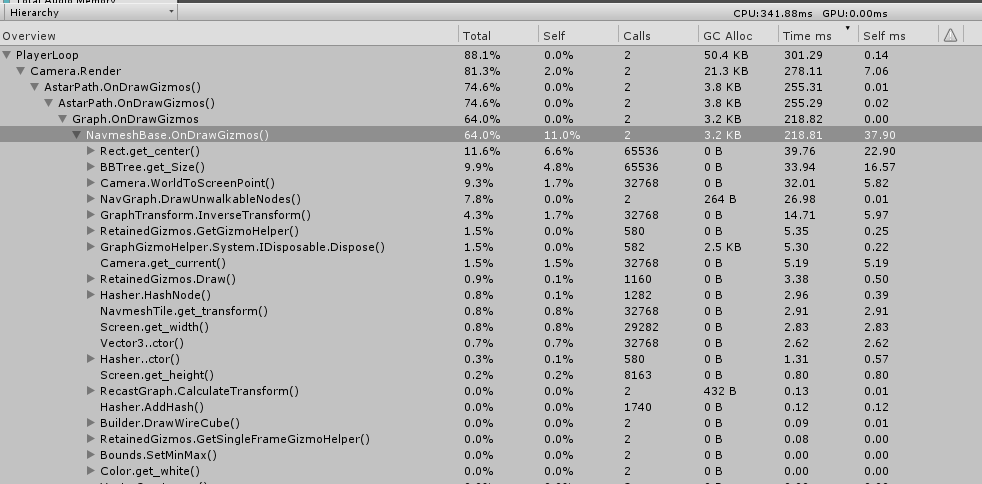Click the 29282 calls value
This screenshot has width=982, height=484.
click(641, 327)
